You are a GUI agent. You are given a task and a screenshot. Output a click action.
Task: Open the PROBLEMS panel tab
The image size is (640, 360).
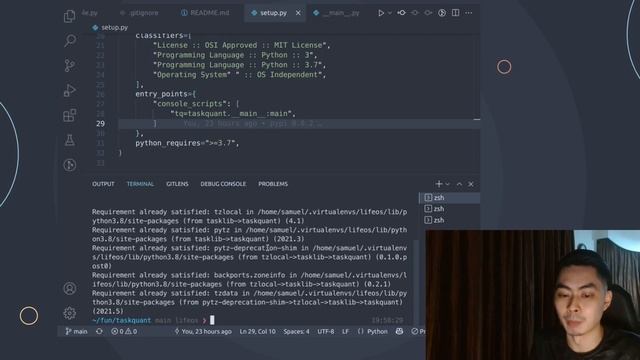point(273,184)
